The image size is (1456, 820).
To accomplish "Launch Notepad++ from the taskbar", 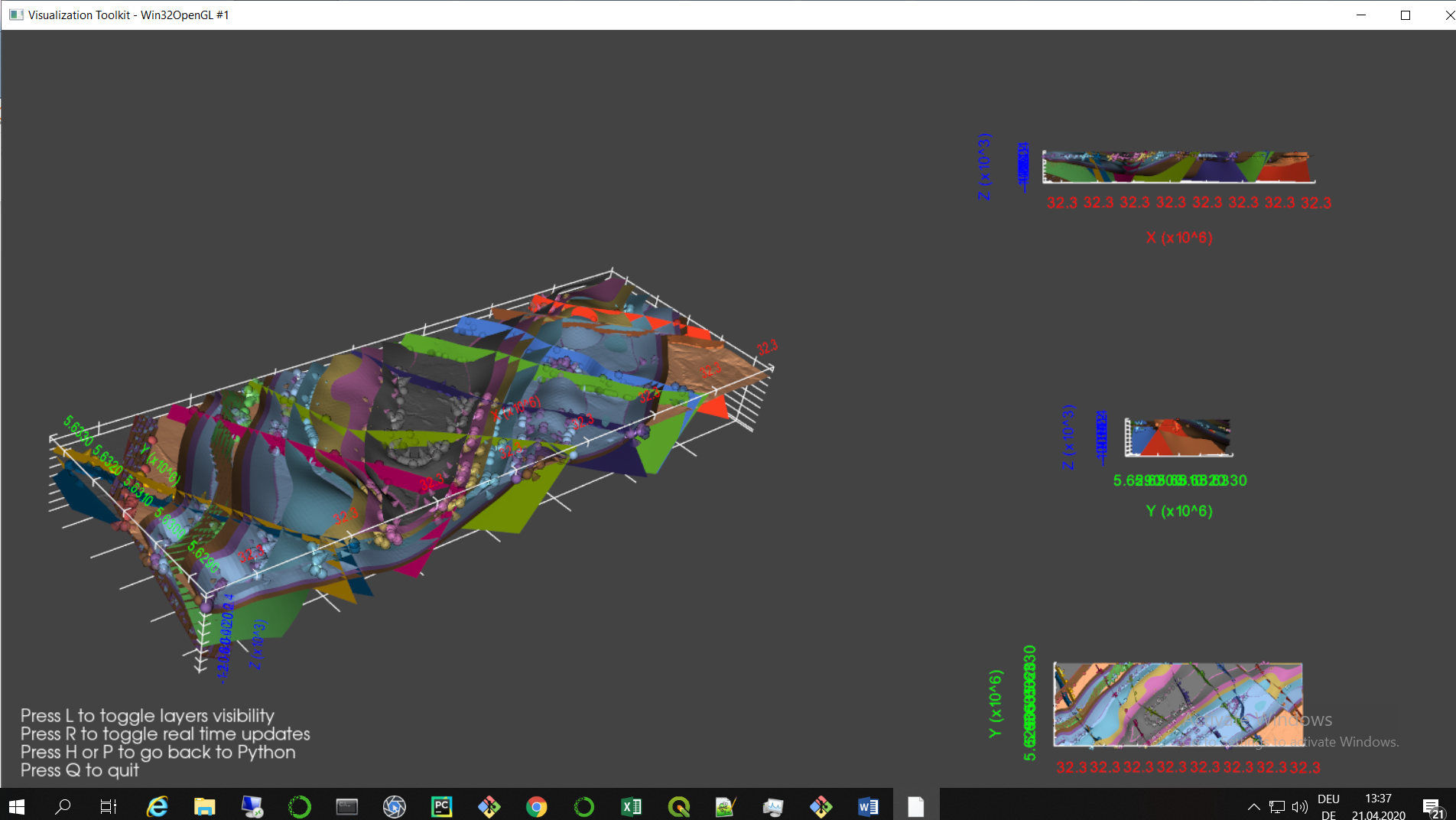I will [725, 804].
